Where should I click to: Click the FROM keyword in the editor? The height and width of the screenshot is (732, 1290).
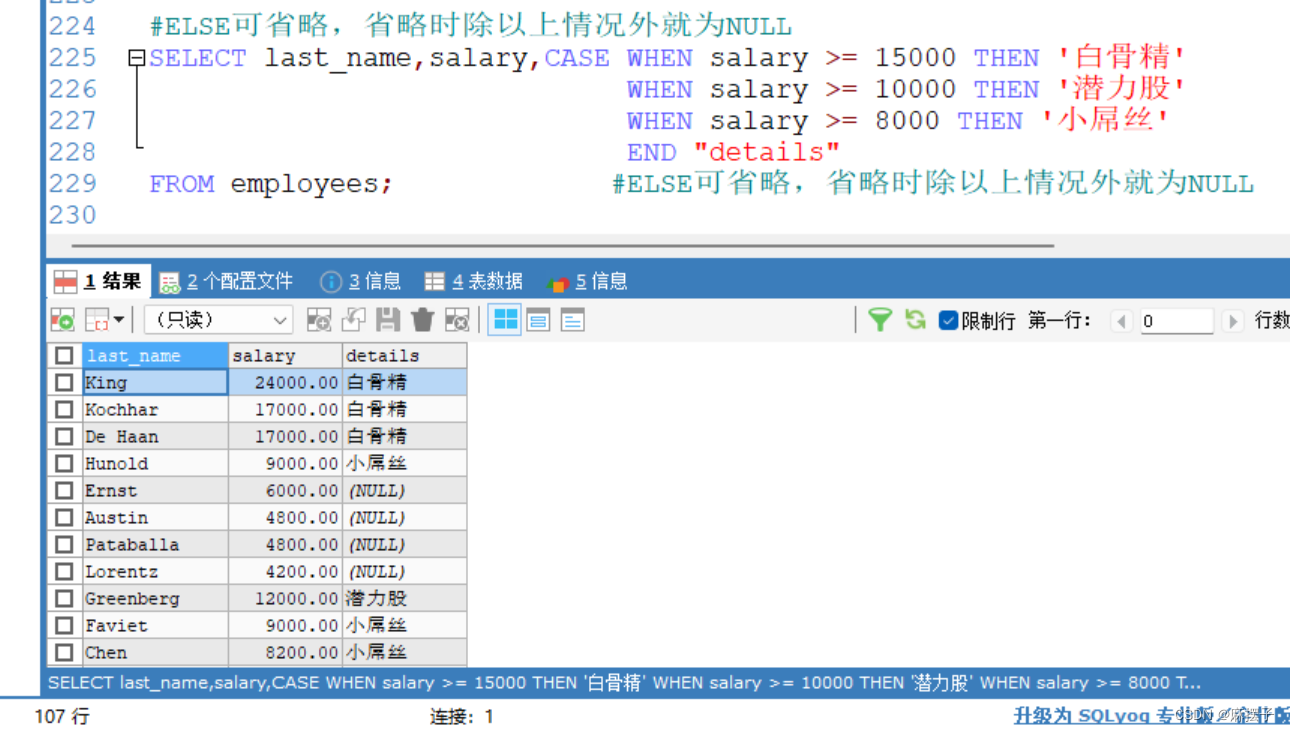coord(182,184)
